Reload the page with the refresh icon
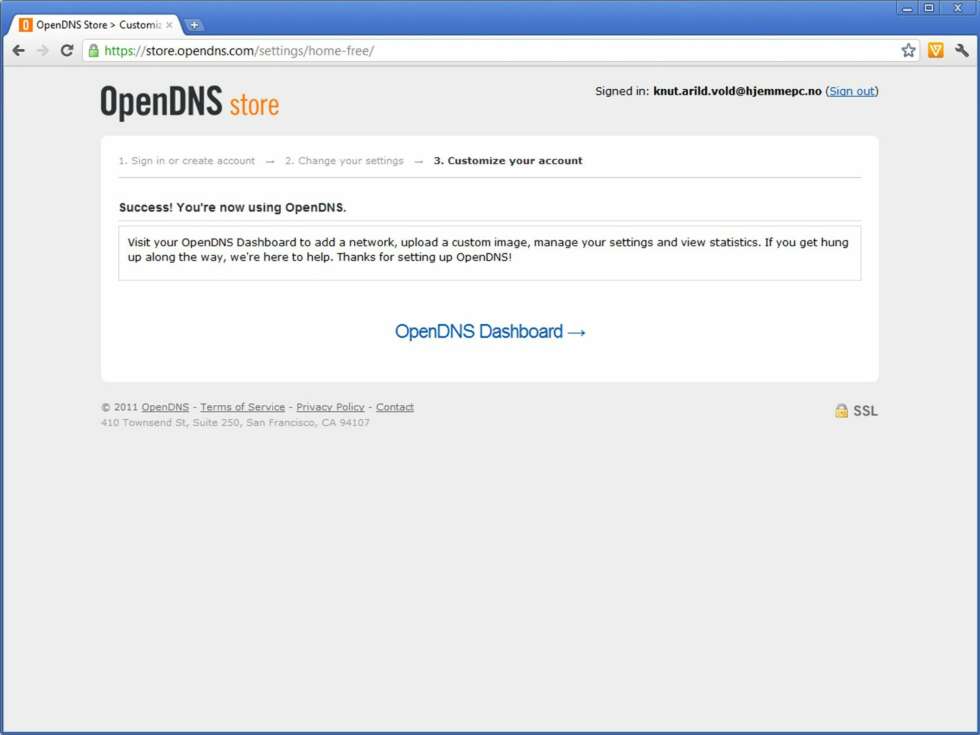 pos(67,51)
